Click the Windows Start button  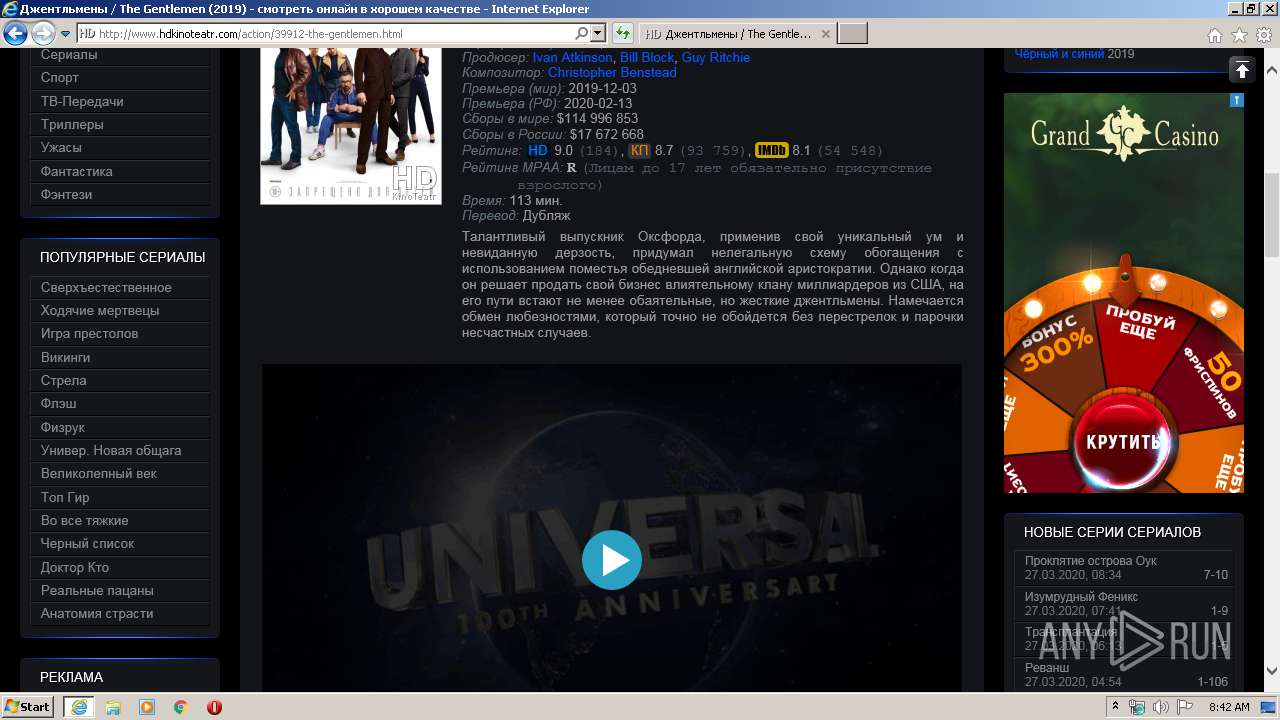coord(27,706)
